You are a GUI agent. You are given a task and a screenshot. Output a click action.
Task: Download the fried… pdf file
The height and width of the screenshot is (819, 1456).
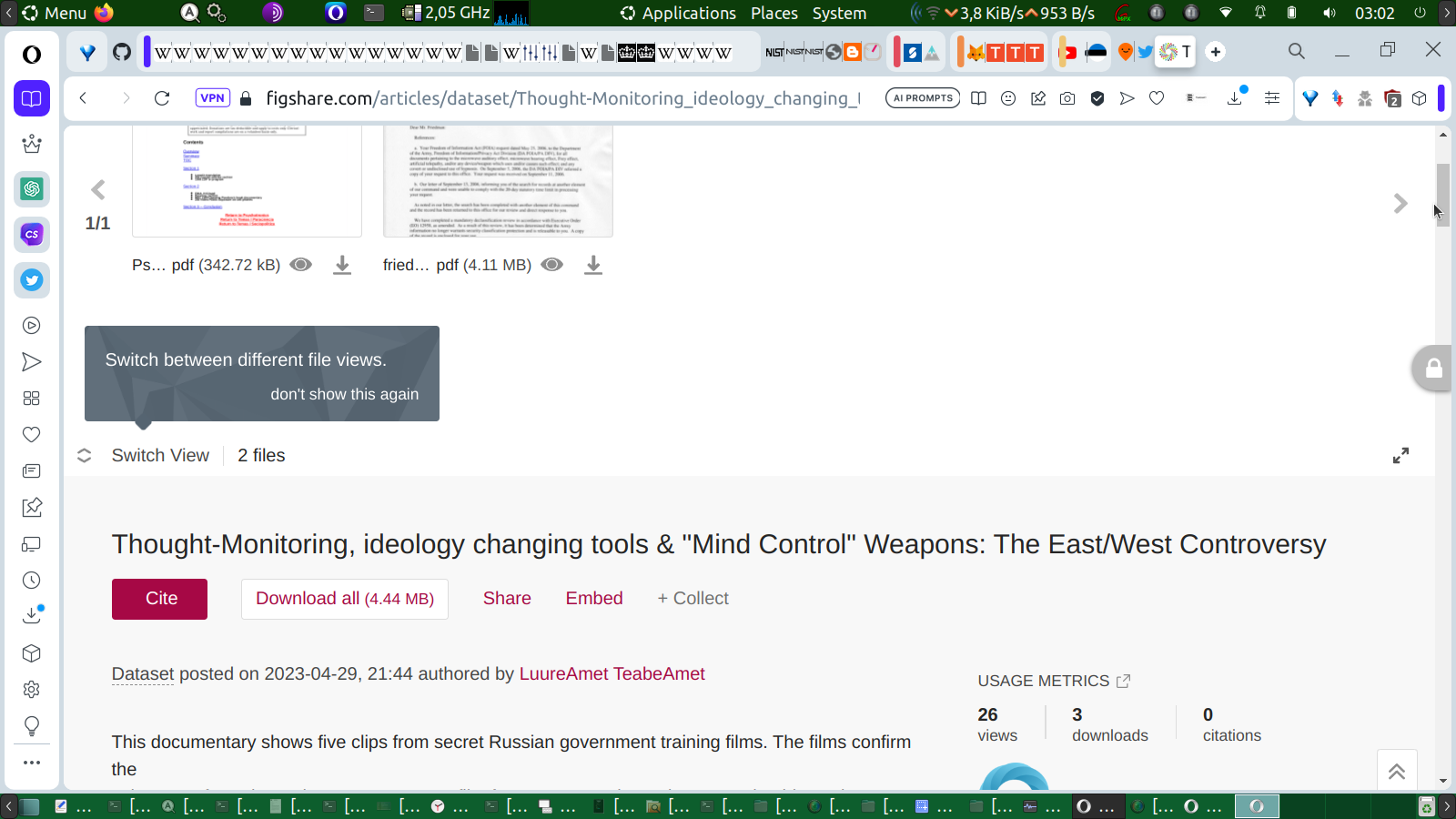(593, 265)
